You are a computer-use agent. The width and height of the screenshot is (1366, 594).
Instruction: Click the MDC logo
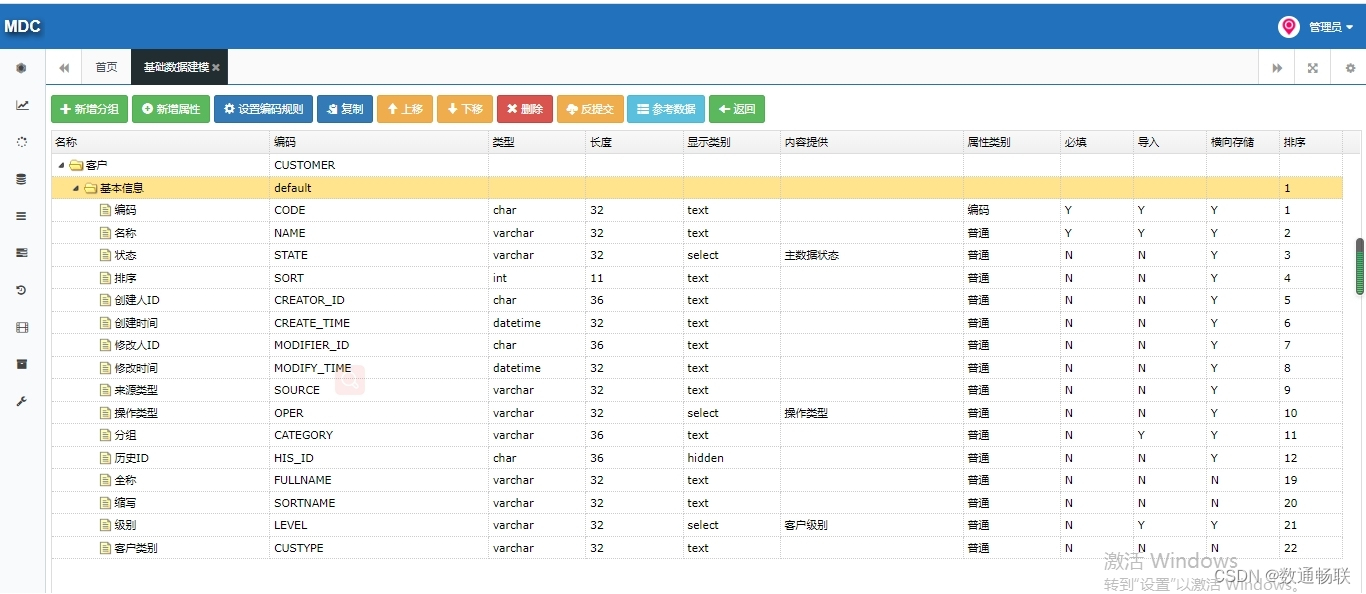point(22,27)
